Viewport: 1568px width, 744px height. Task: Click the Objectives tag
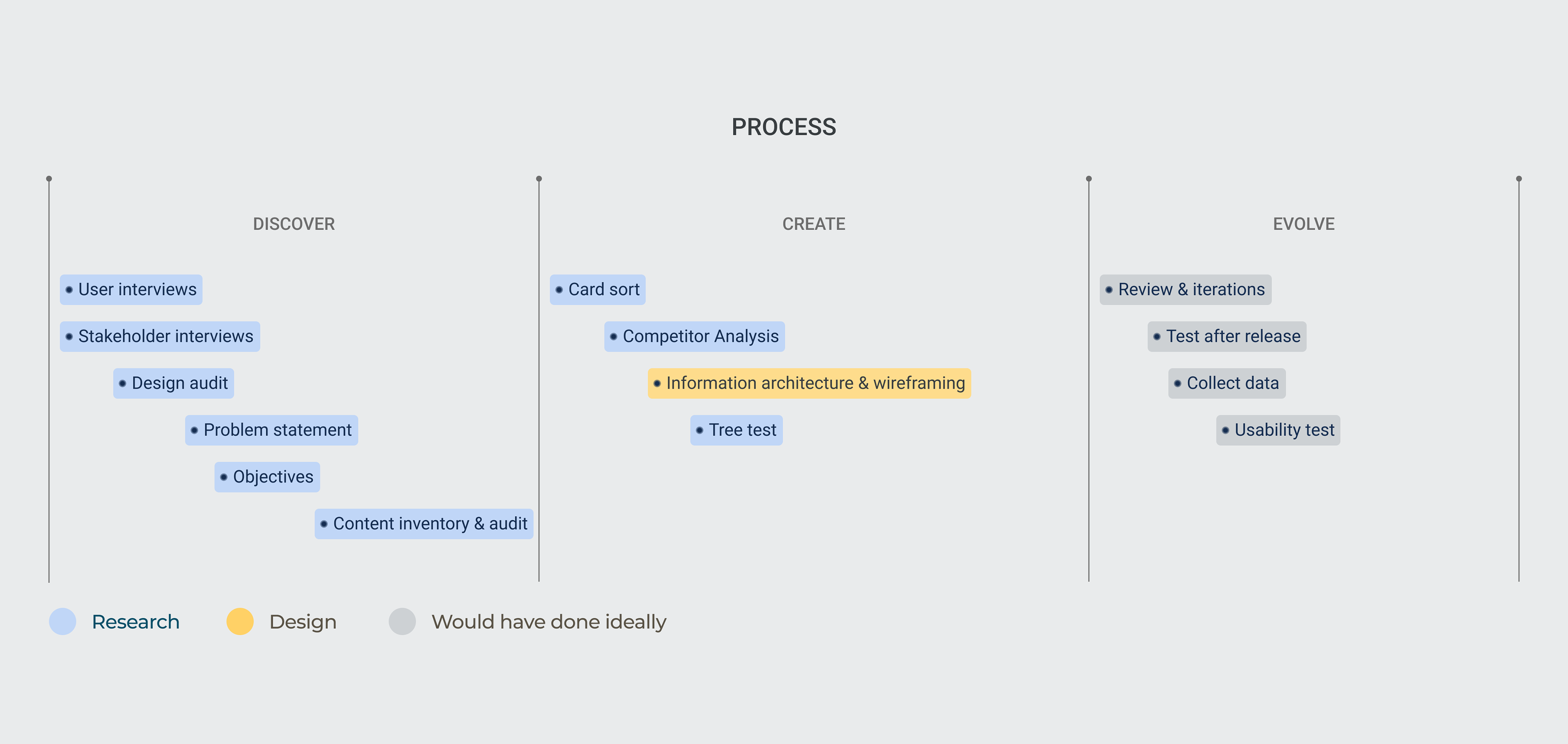coord(267,477)
